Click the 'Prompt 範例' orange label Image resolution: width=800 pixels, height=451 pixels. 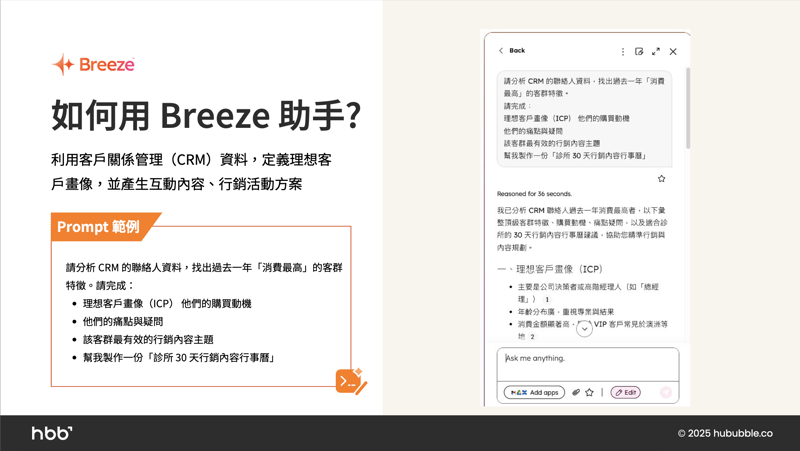(x=98, y=227)
